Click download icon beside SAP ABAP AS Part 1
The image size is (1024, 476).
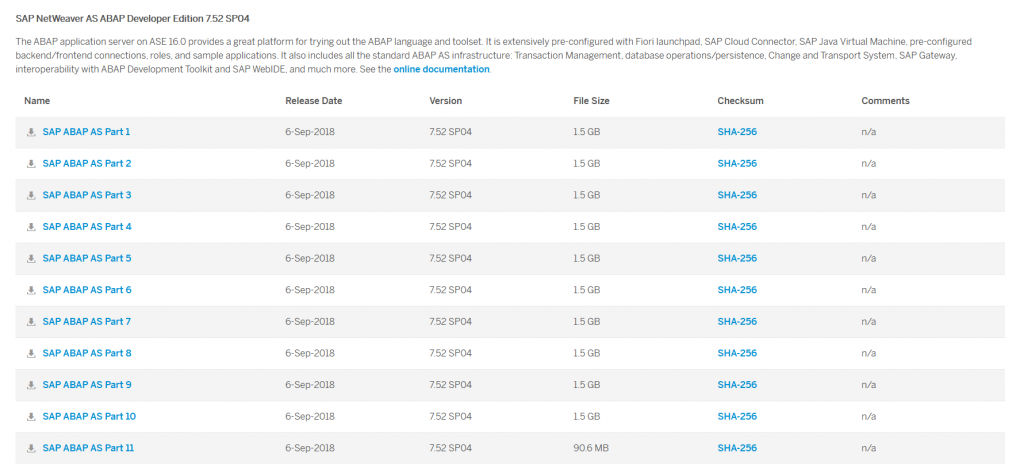tap(31, 133)
